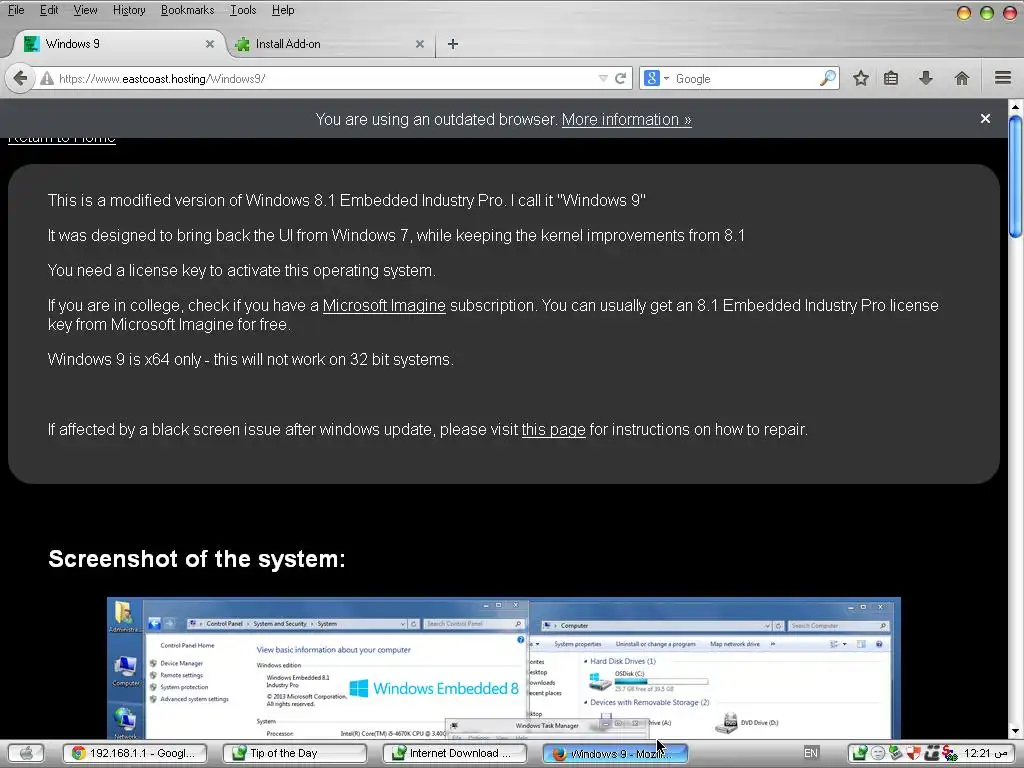Go to the Home page icon
1024x768 pixels.
pyautogui.click(x=961, y=78)
